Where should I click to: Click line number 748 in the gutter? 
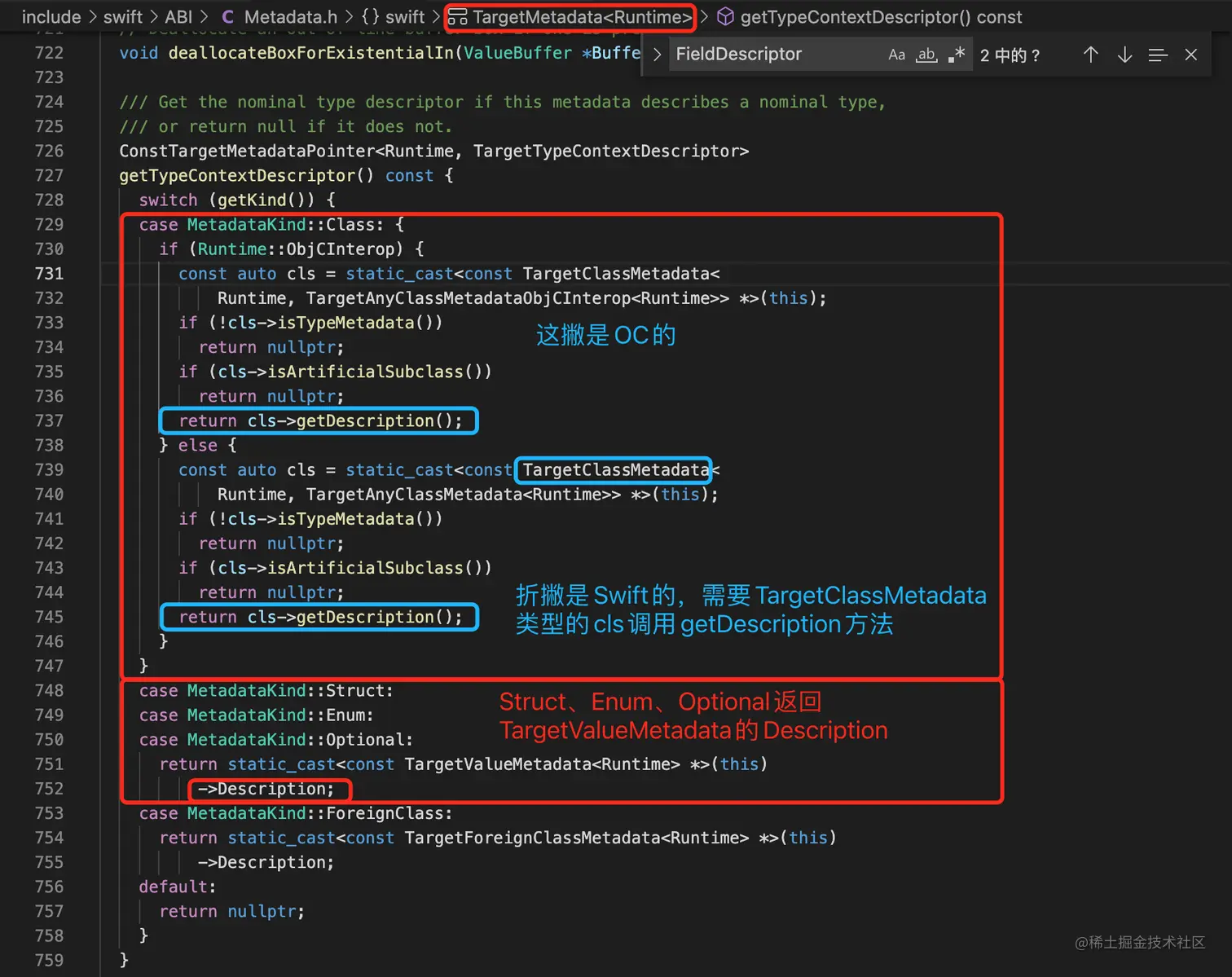coord(49,691)
